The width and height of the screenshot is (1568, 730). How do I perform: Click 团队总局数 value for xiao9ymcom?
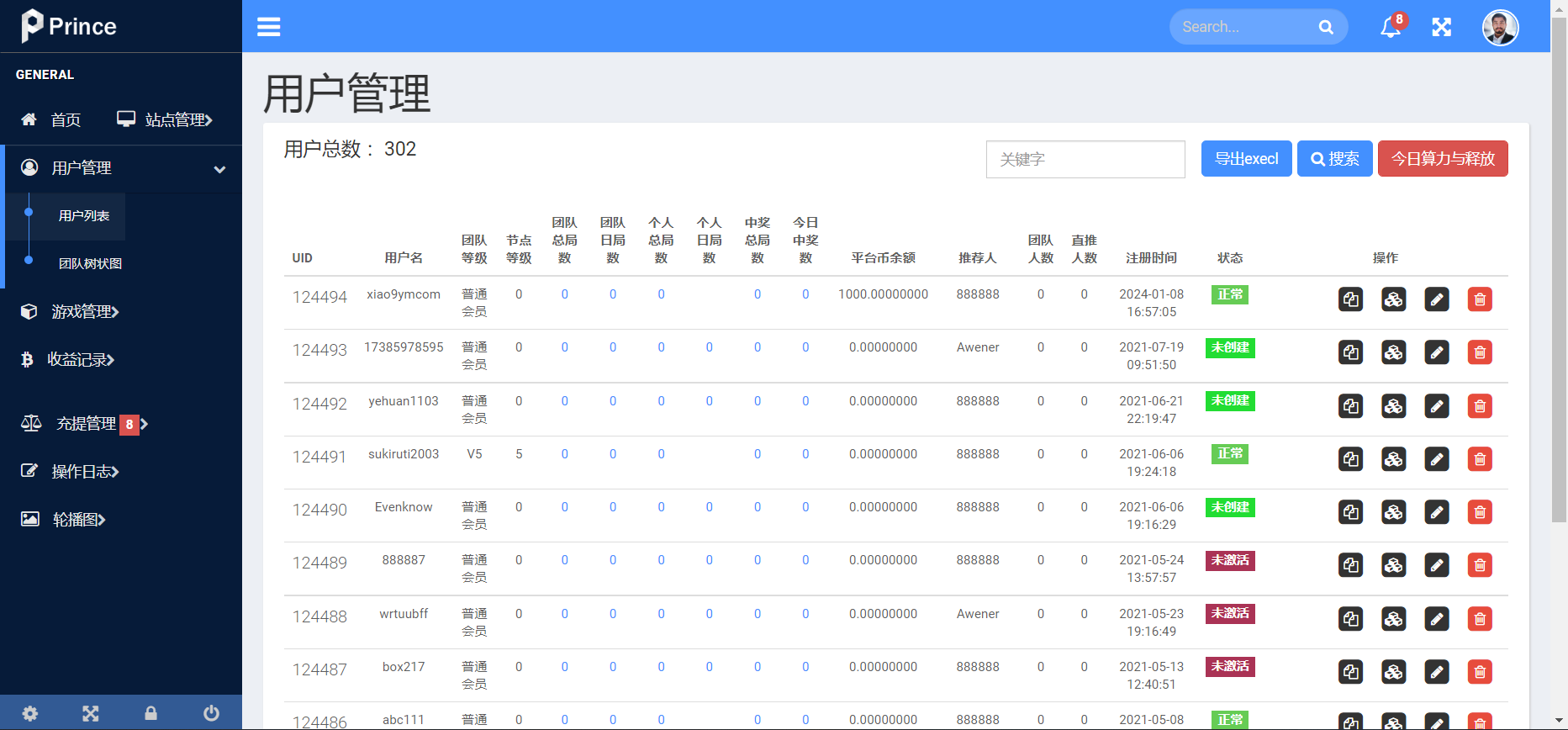pos(565,294)
